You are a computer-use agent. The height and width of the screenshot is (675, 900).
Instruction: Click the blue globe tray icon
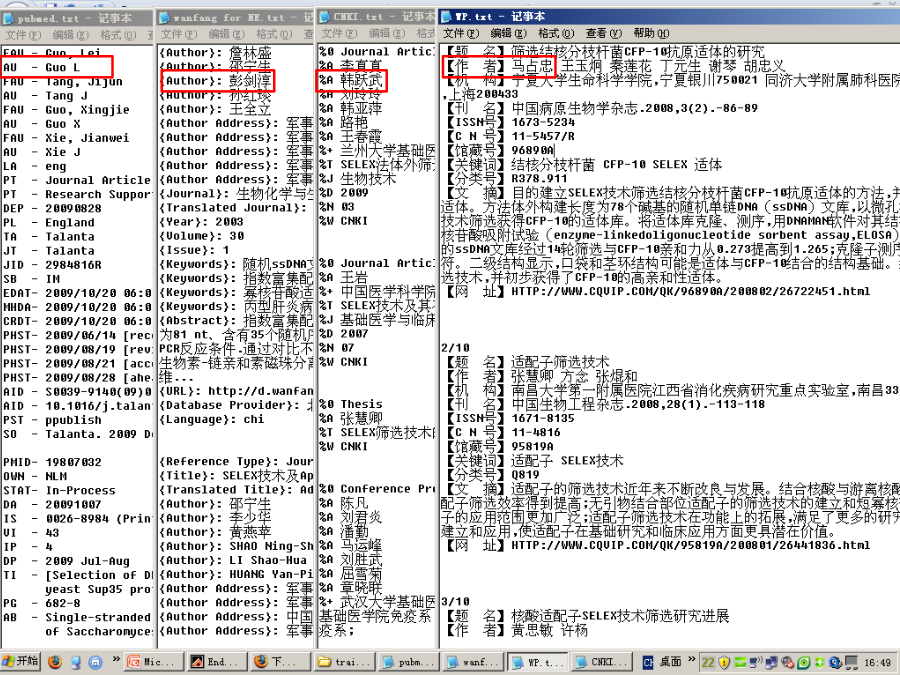[x=835, y=663]
